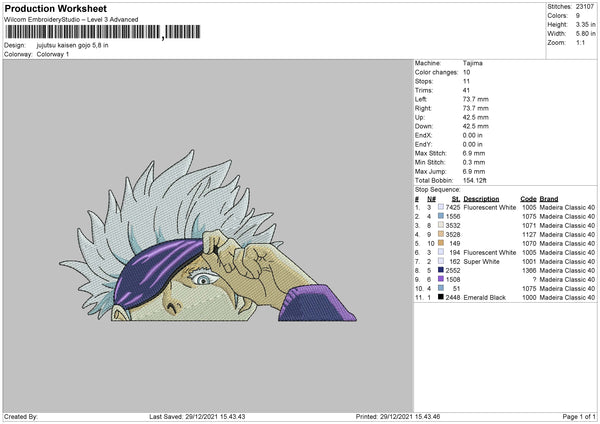Screen dimensions: 600x424
Task: Select the Color changes value 10
Action: (x=466, y=72)
